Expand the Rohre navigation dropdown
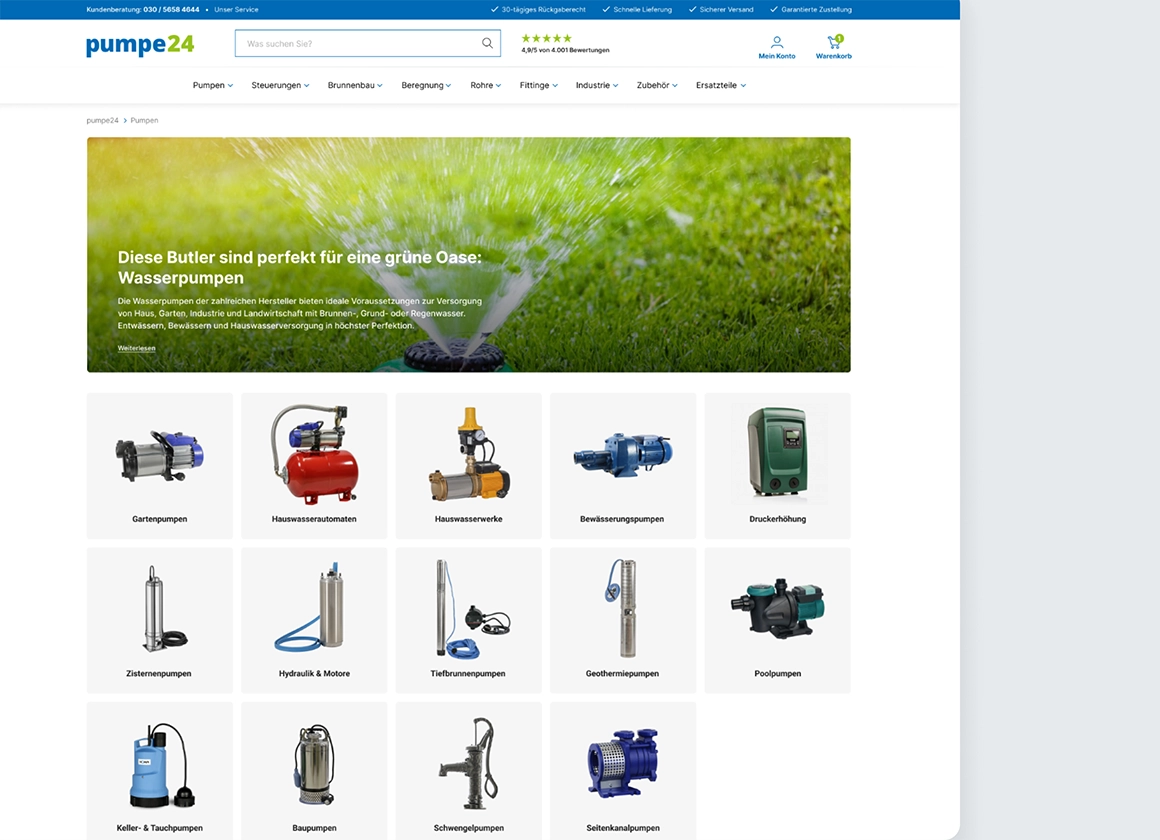 pos(485,85)
